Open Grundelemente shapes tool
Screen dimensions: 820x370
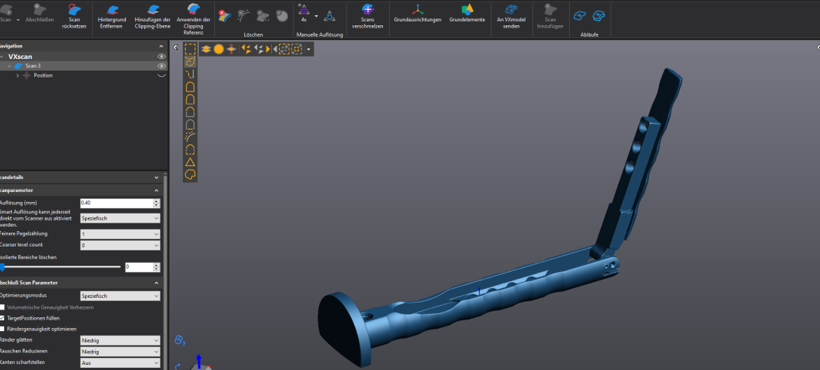[467, 9]
